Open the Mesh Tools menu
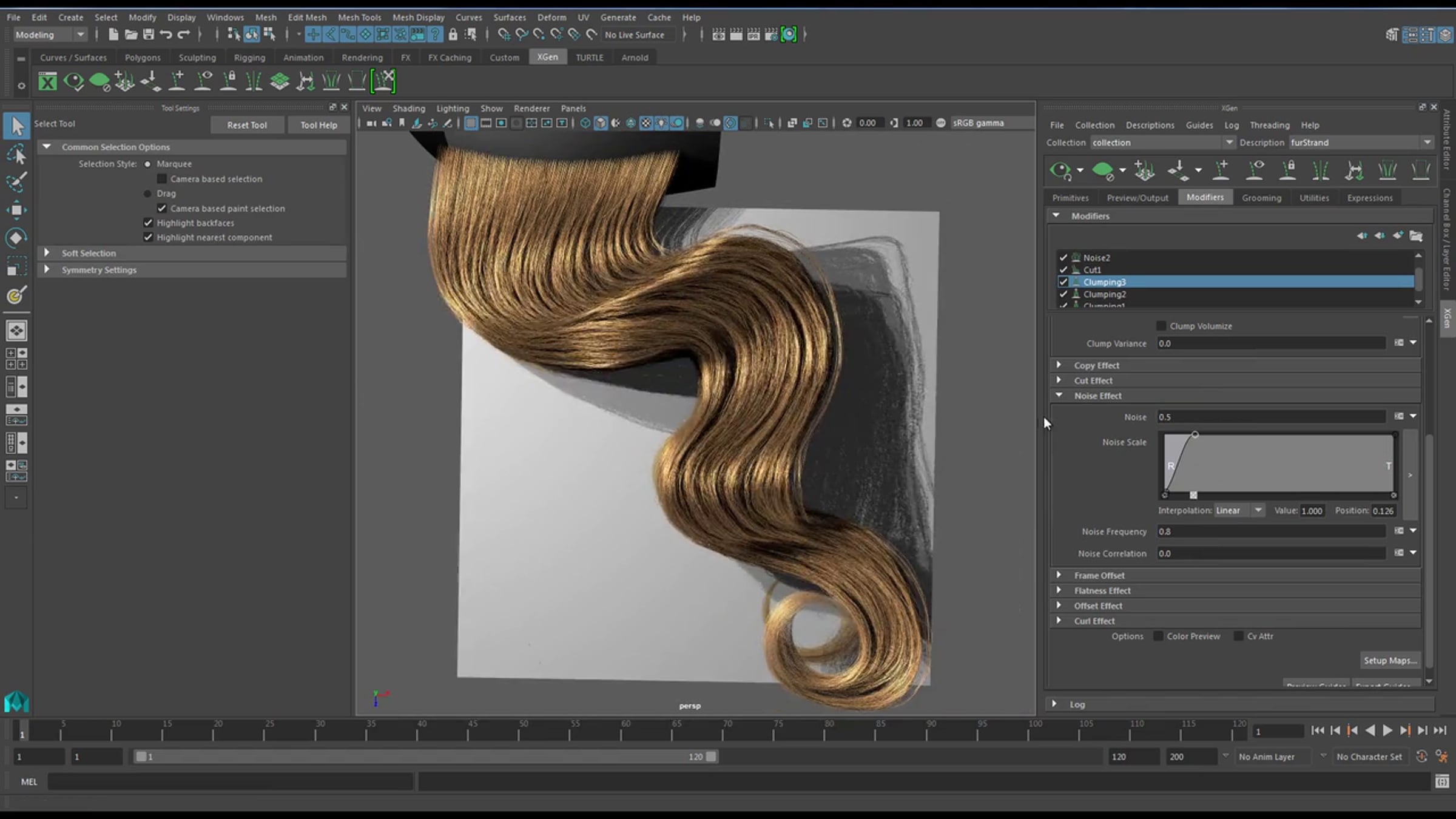 point(359,17)
